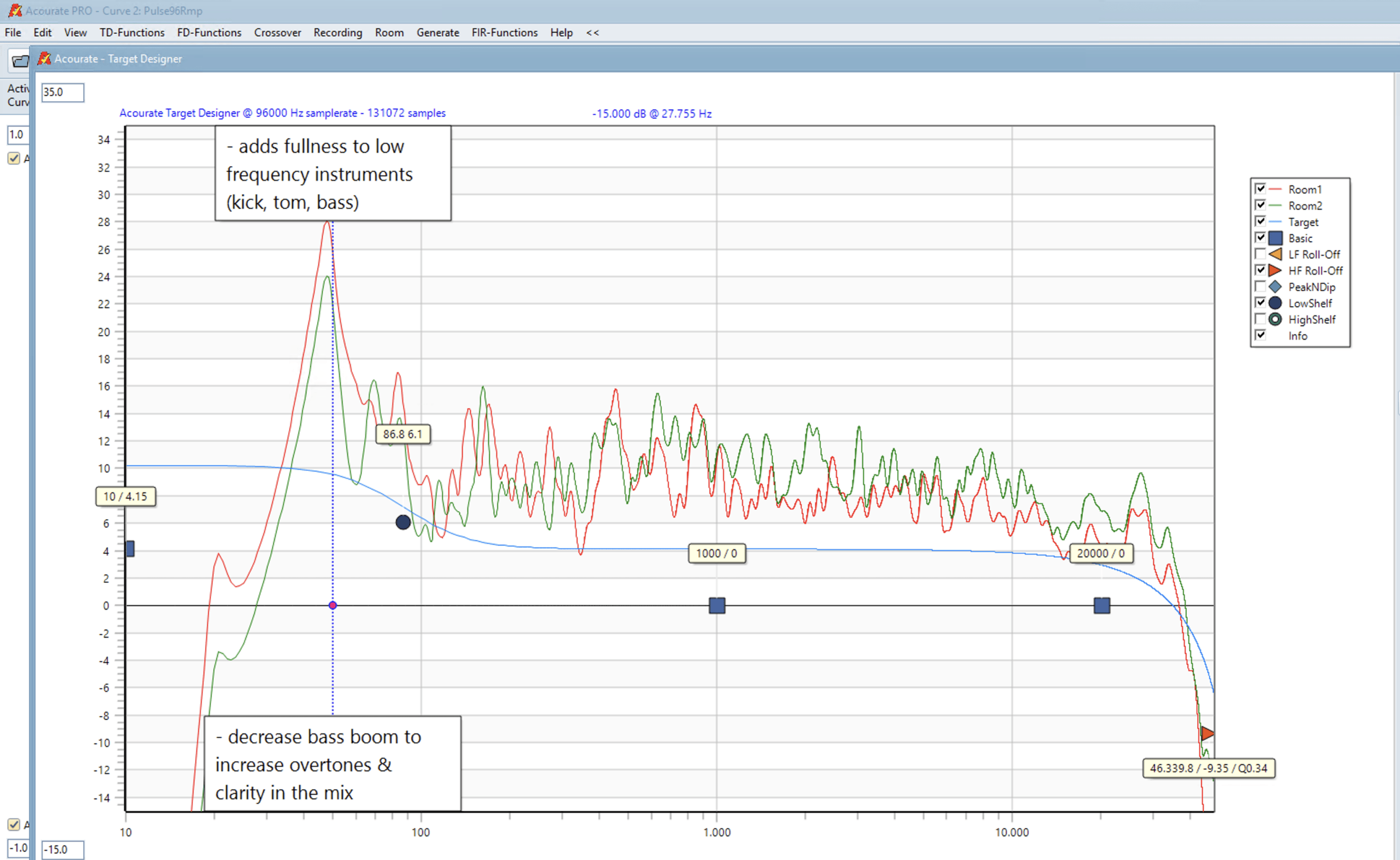Select the Basic square handle at 1000 Hz

pyautogui.click(x=717, y=605)
